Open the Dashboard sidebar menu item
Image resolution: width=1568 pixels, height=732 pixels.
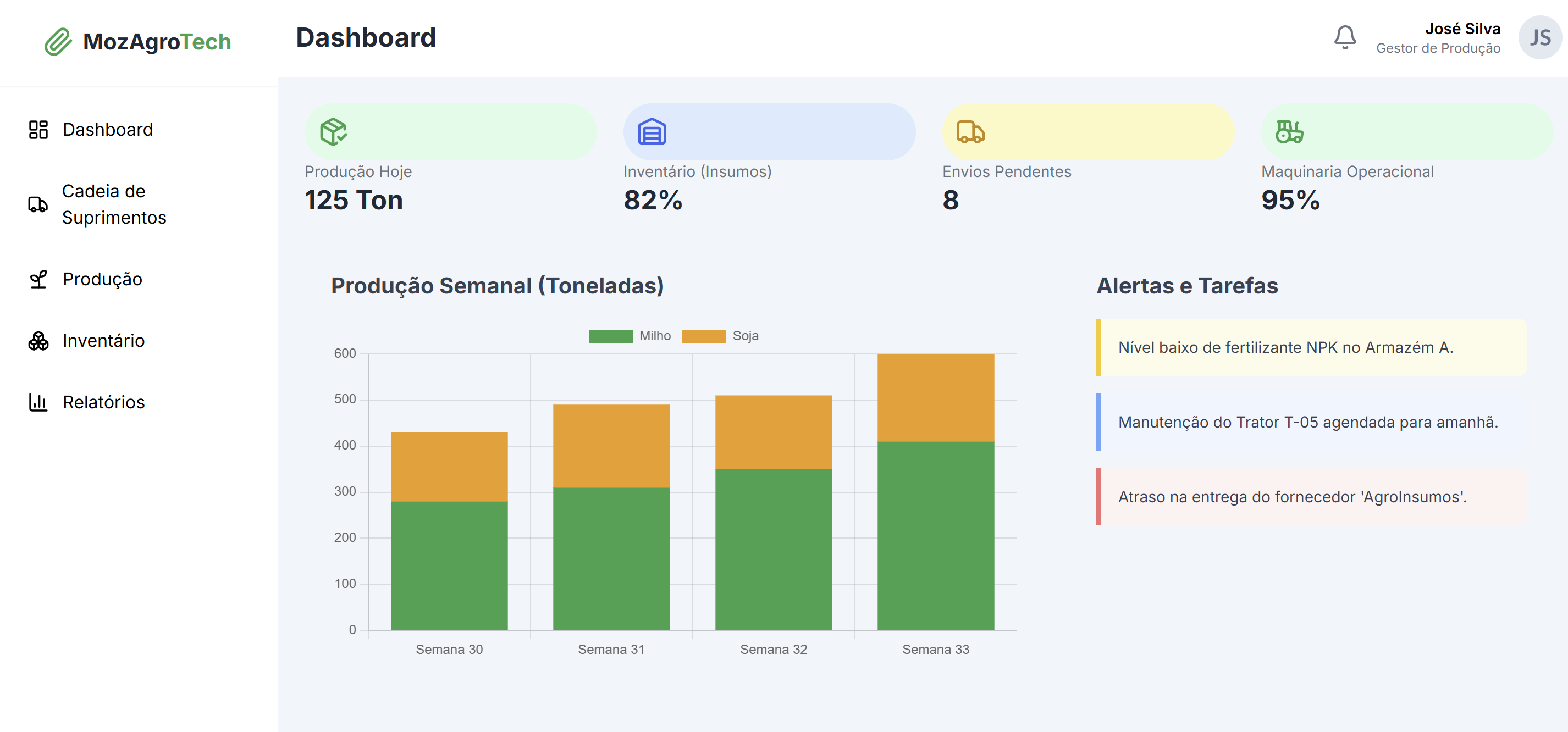tap(108, 130)
